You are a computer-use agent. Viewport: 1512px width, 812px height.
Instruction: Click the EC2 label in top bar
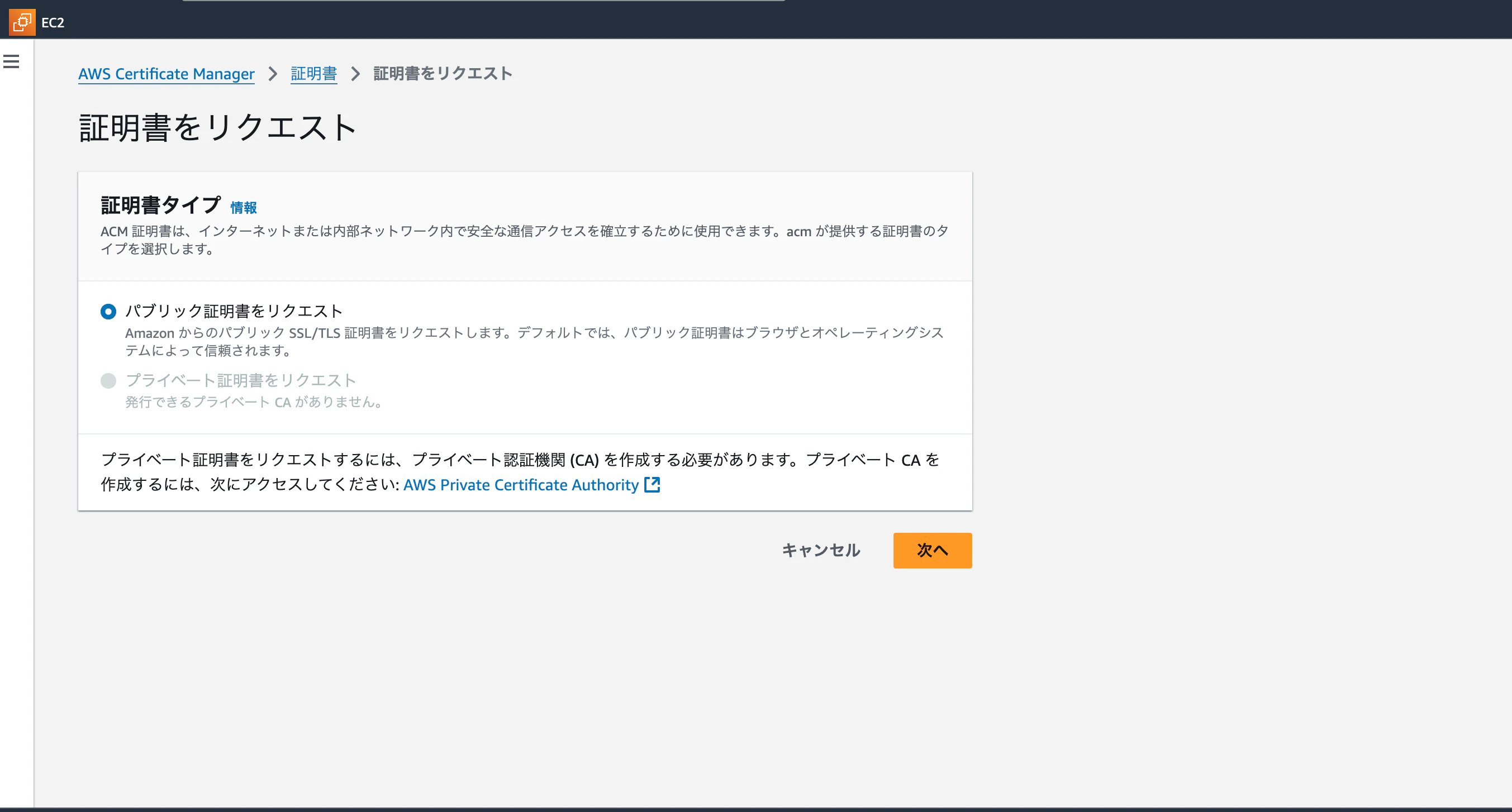pos(53,22)
